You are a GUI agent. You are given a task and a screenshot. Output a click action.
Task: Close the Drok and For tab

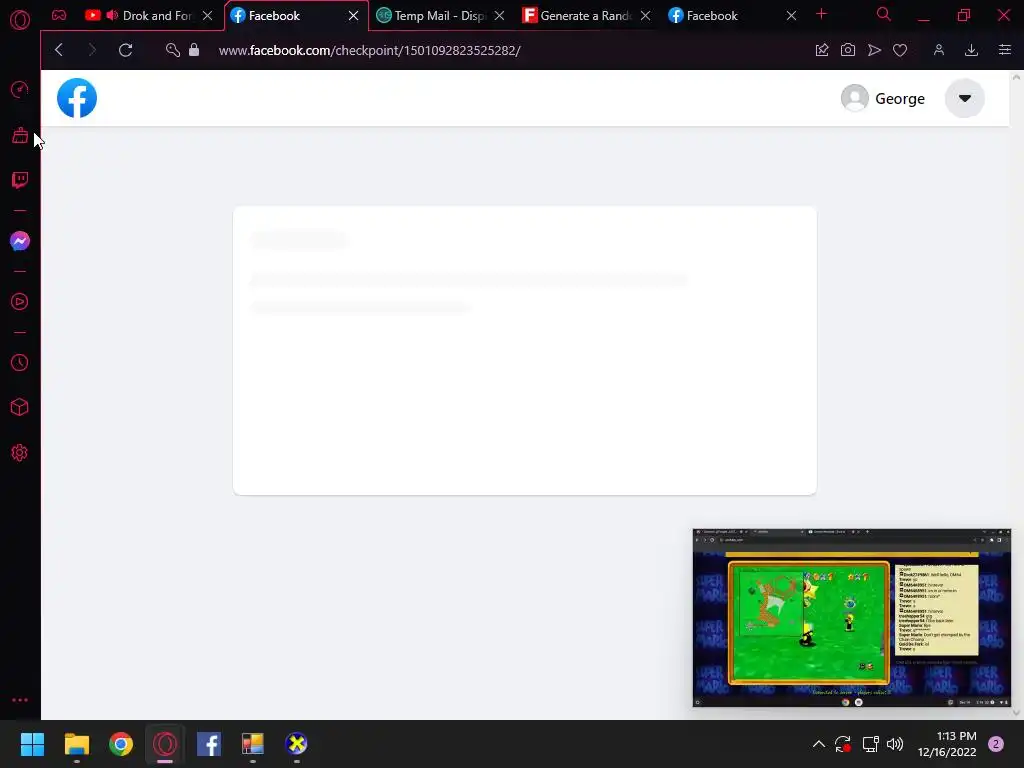pyautogui.click(x=208, y=15)
